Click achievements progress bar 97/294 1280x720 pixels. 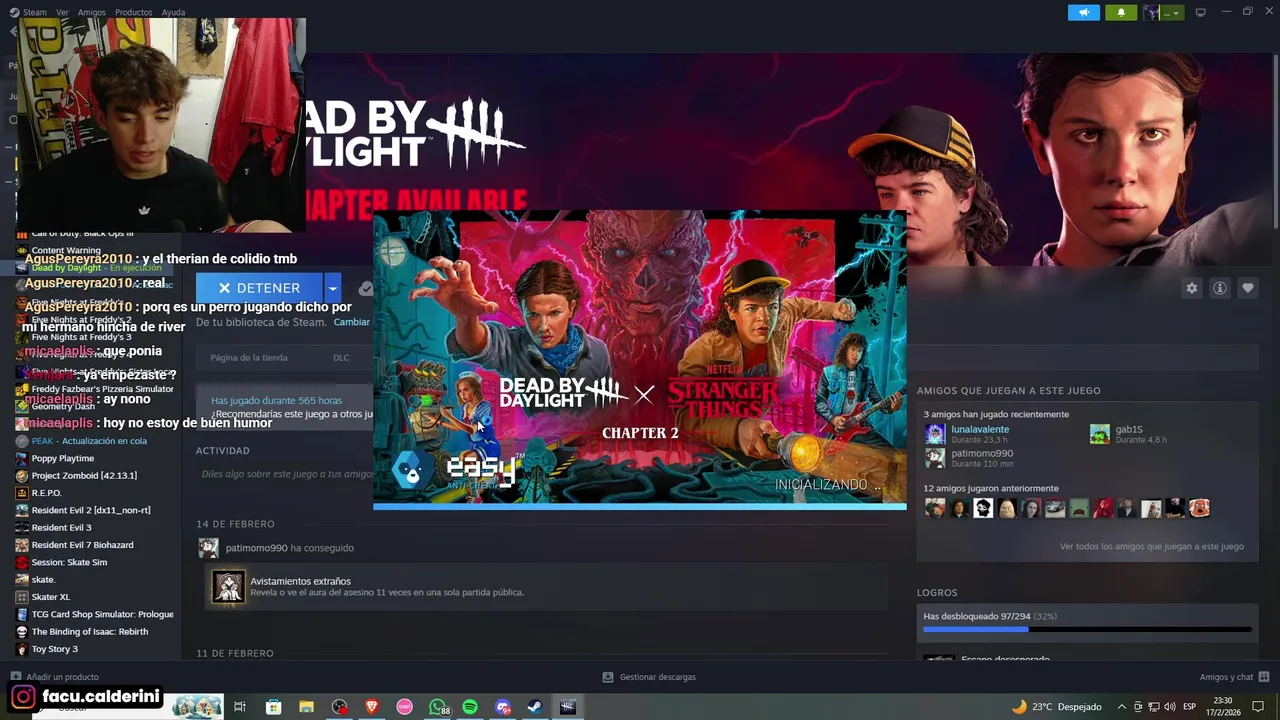tap(1087, 630)
